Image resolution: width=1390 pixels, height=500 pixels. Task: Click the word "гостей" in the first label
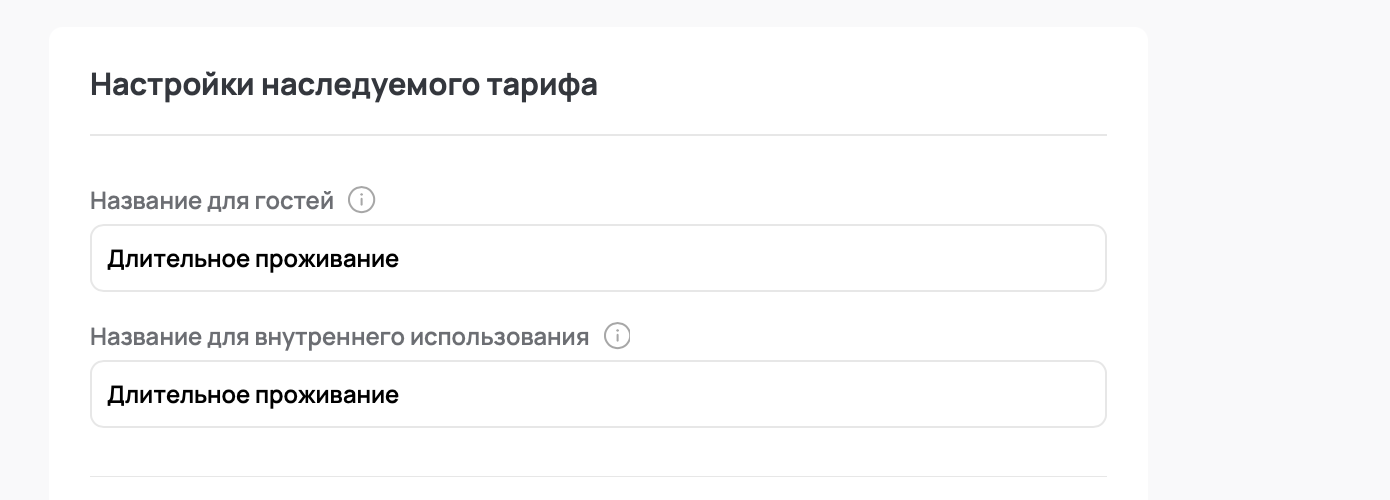tap(301, 201)
